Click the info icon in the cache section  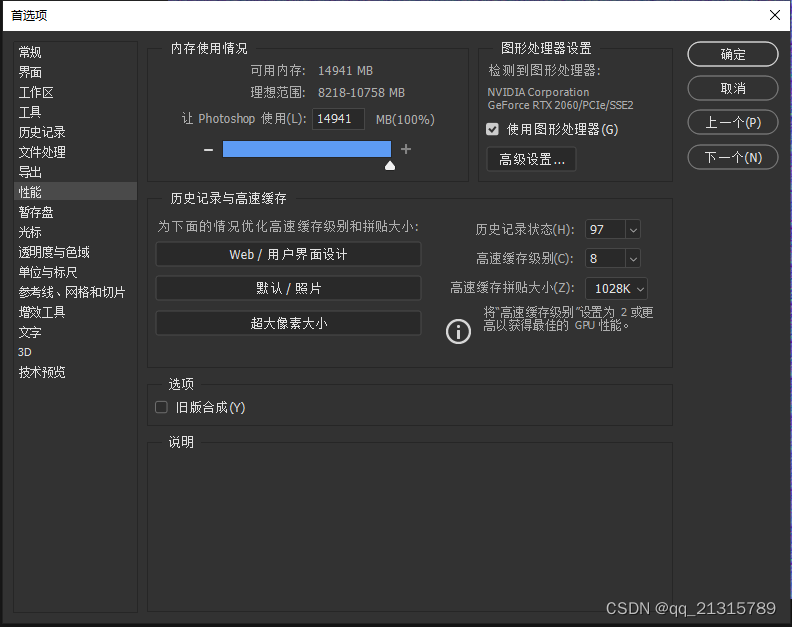coord(458,332)
